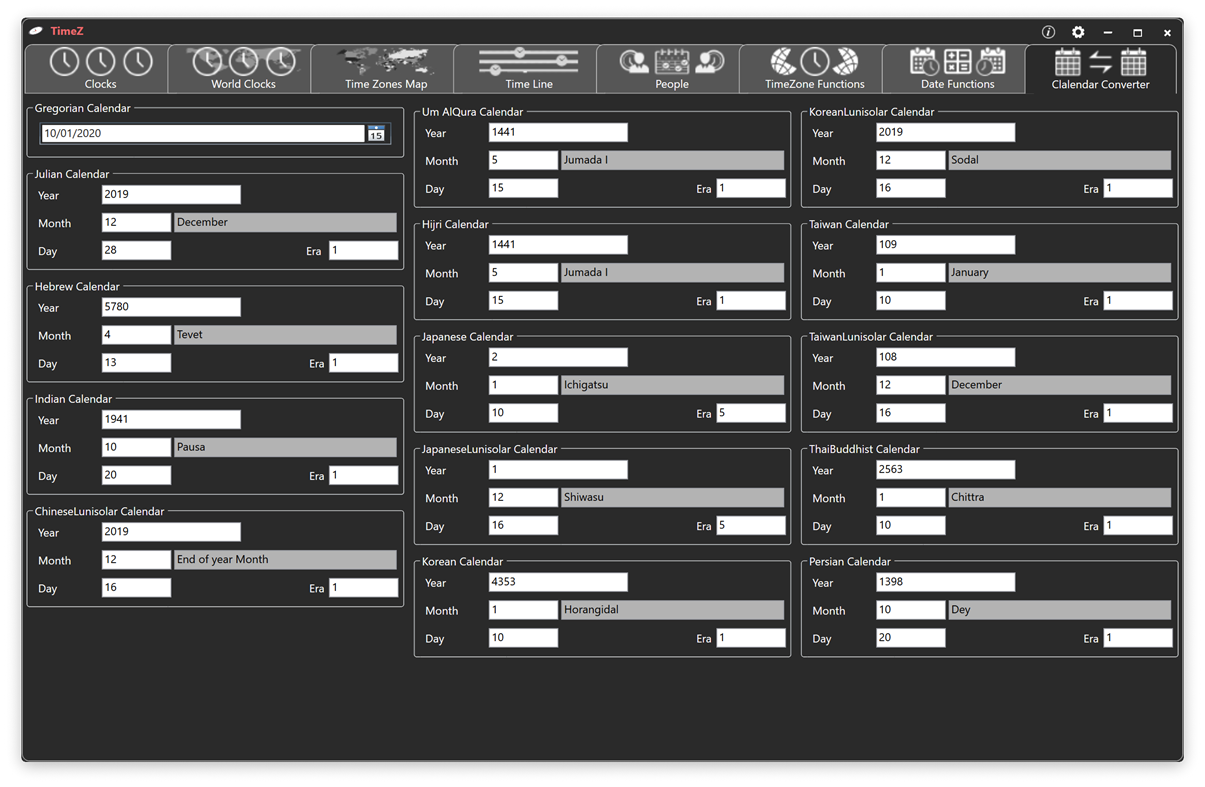
Task: Click the ThaiBuddhist Calendar Year field 2563
Action: (x=945, y=470)
